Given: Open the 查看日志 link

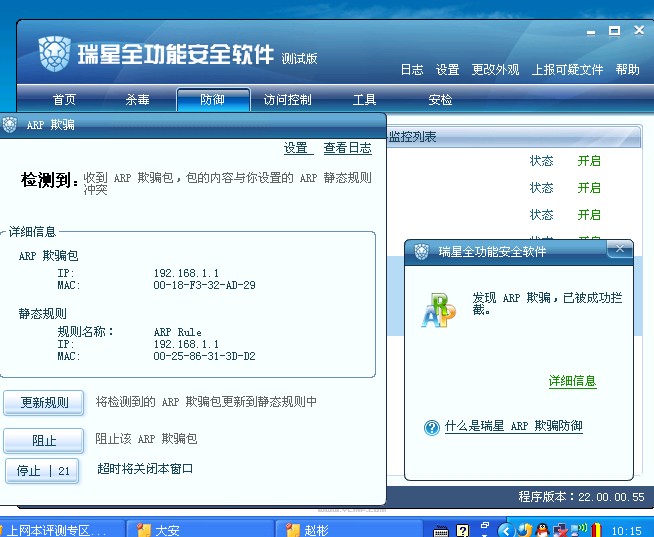Looking at the screenshot, I should coord(347,148).
